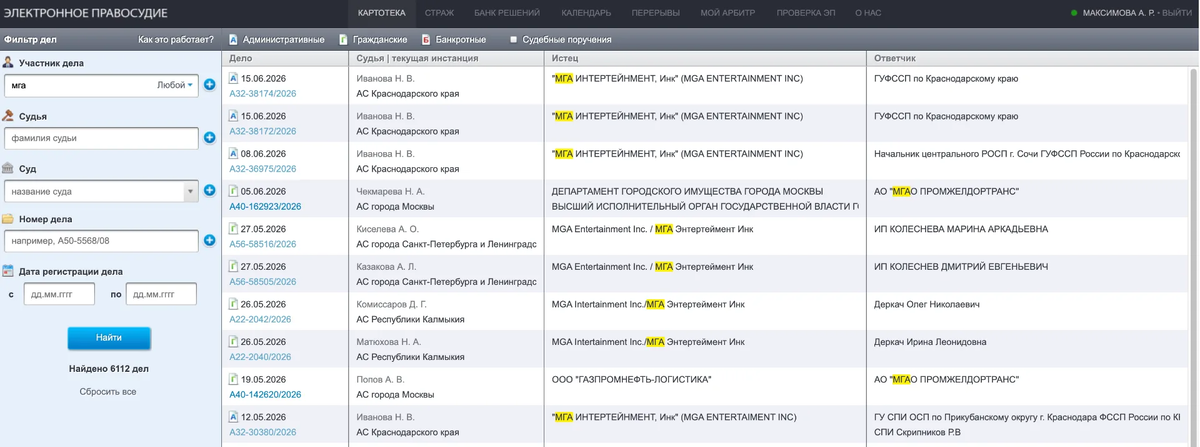This screenshot has height=447, width=1200.
Task: Click the start date field after с
Action: pyautogui.click(x=59, y=294)
